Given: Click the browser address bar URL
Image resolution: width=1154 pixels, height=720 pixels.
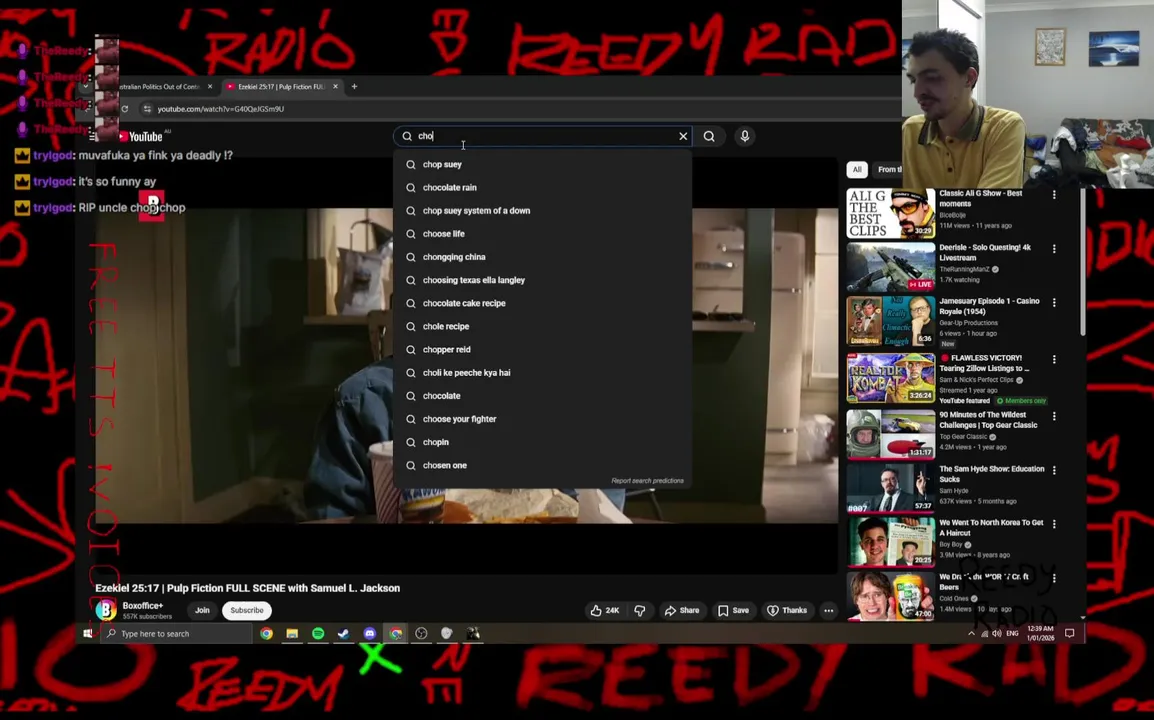Looking at the screenshot, I should pyautogui.click(x=221, y=109).
